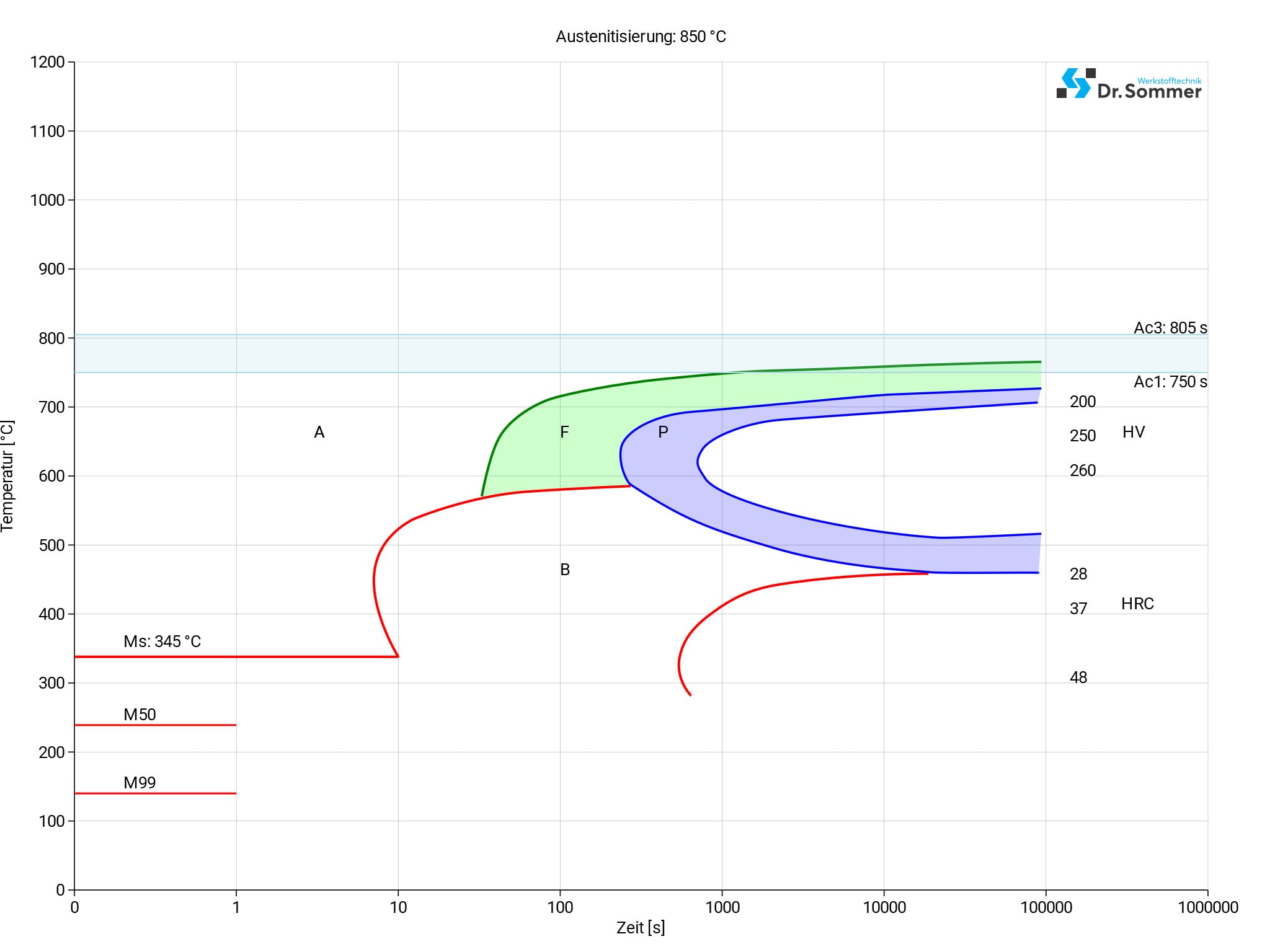Click the blue pearlite region marked P
The width and height of the screenshot is (1270, 952).
(663, 432)
